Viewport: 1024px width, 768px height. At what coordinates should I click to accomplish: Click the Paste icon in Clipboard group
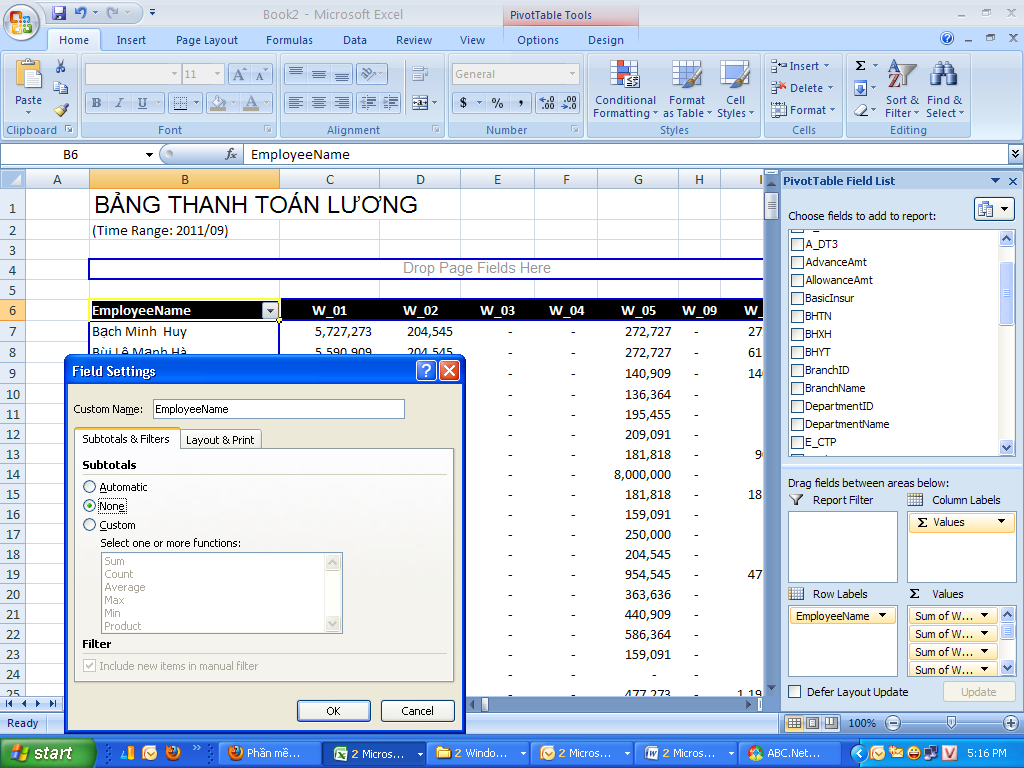tap(29, 77)
